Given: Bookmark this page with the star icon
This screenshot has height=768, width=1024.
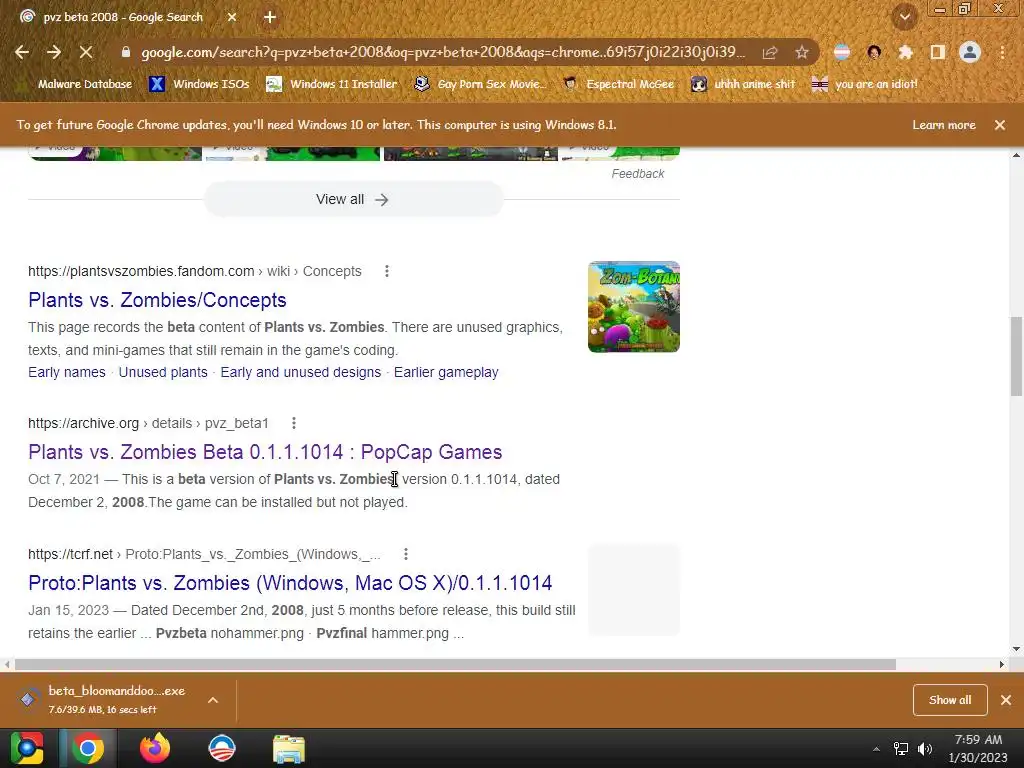Looking at the screenshot, I should (802, 52).
